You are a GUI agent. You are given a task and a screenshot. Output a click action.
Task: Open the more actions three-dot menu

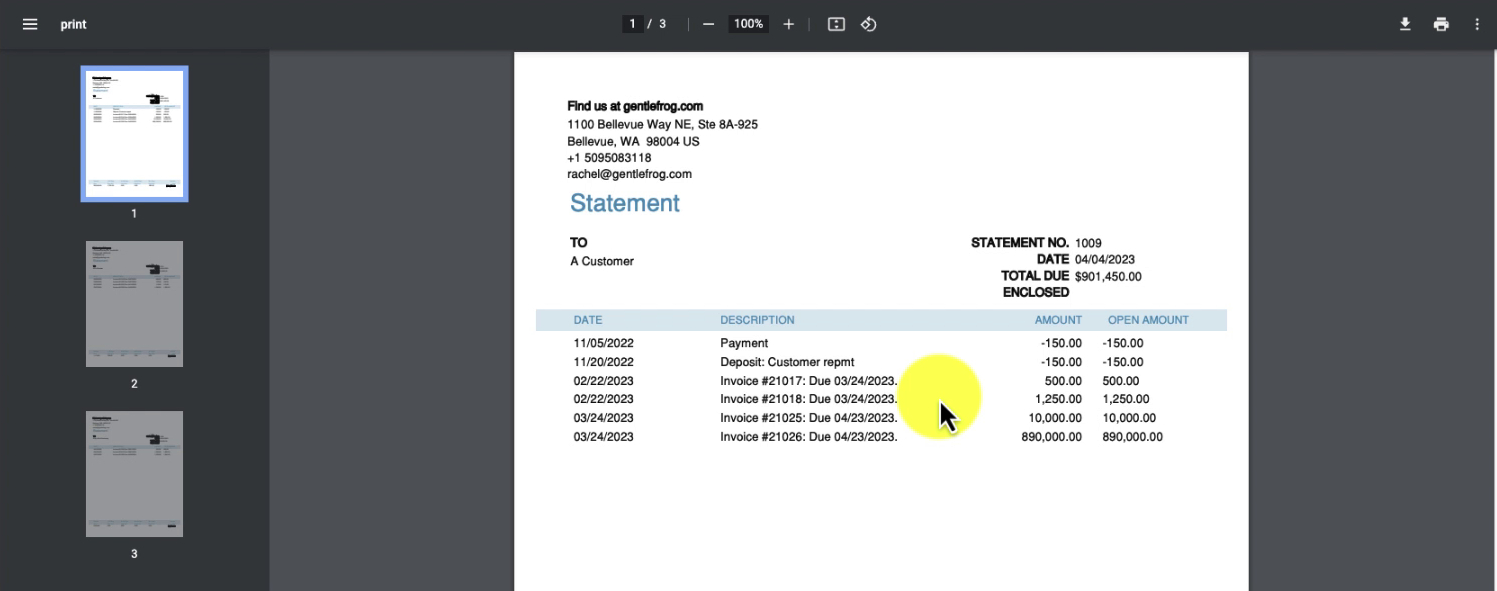click(1477, 24)
